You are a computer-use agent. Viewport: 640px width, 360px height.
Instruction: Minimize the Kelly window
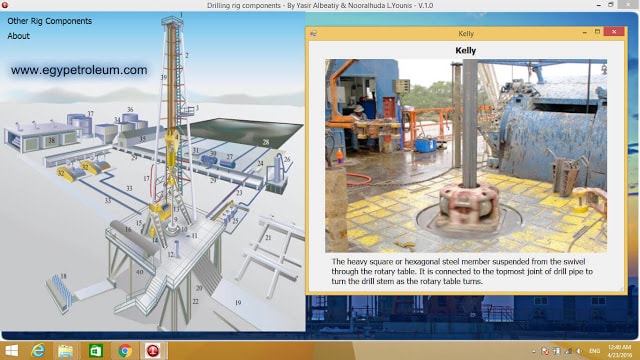pos(584,32)
